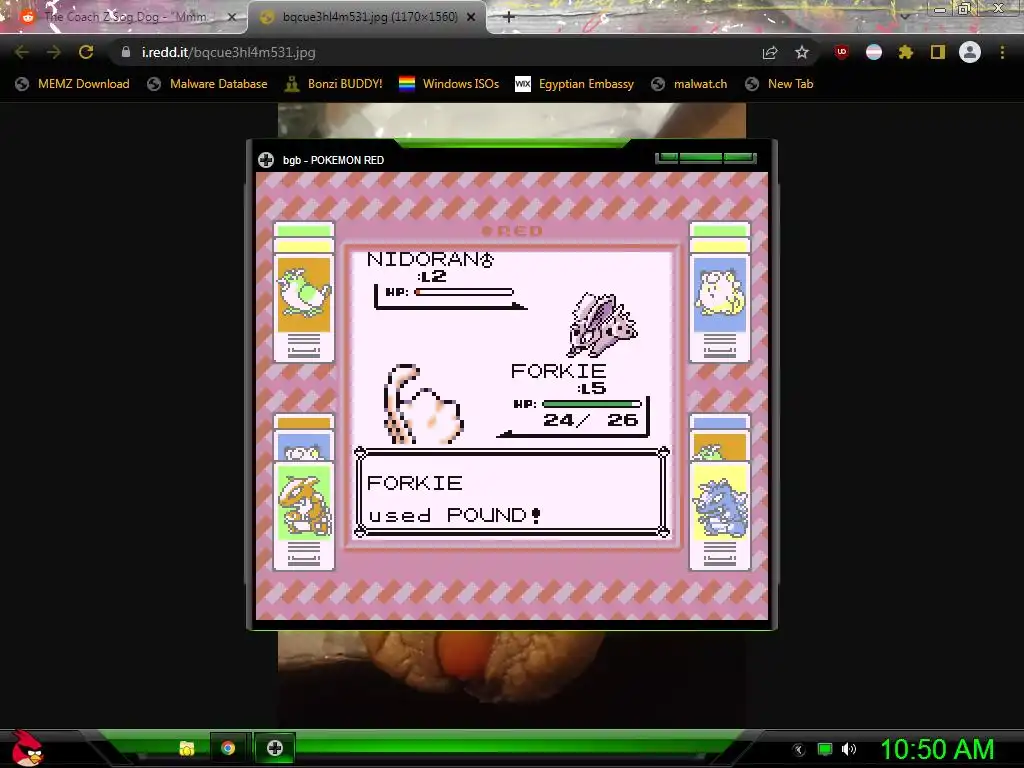Click the Nidoran enemy sprite
Image resolution: width=1024 pixels, height=768 pixels.
600,326
